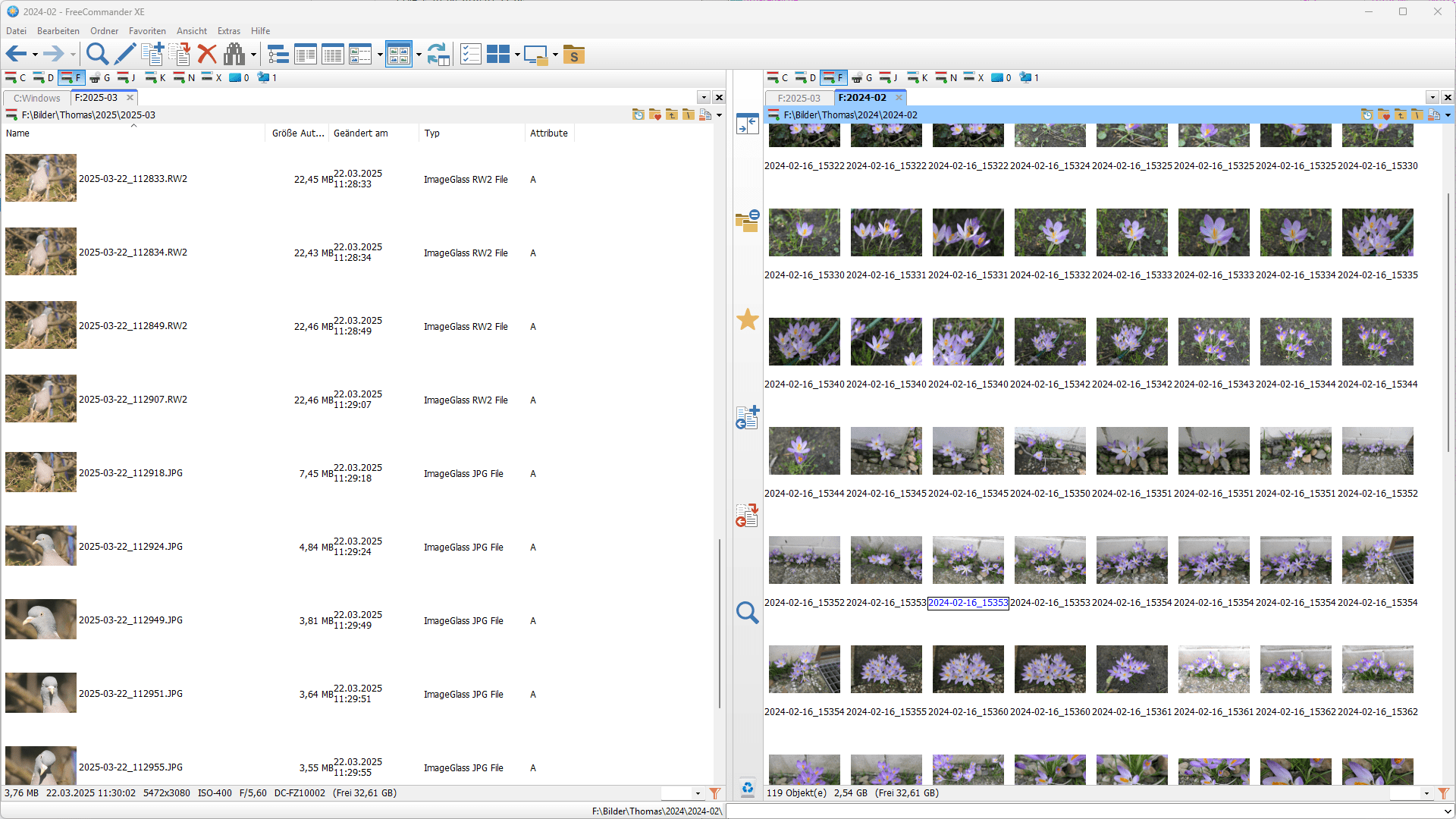Click the S folder toolbar icon
Viewport: 1456px width, 819px height.
tap(574, 54)
